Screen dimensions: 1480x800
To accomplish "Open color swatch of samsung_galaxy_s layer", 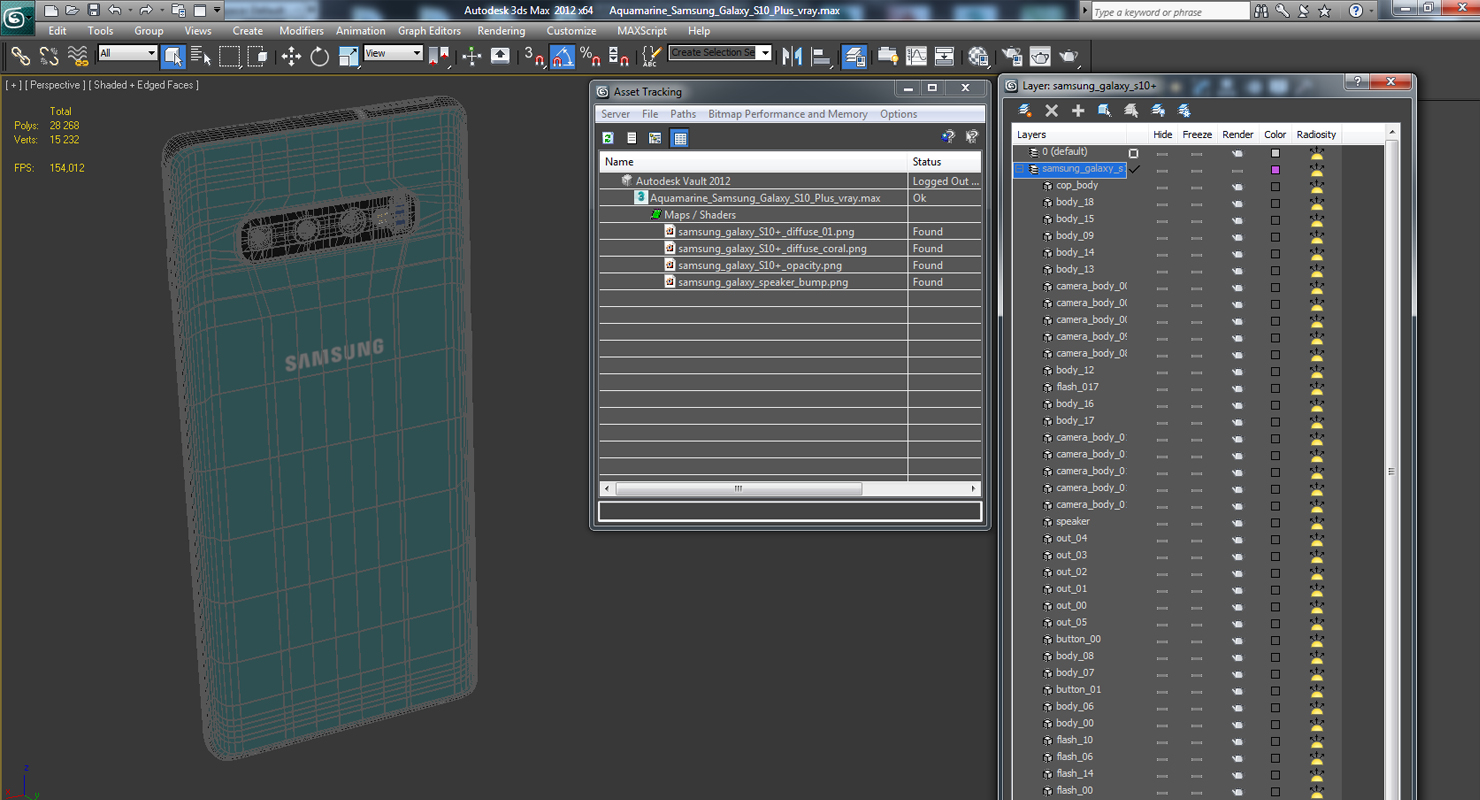I will (1275, 170).
